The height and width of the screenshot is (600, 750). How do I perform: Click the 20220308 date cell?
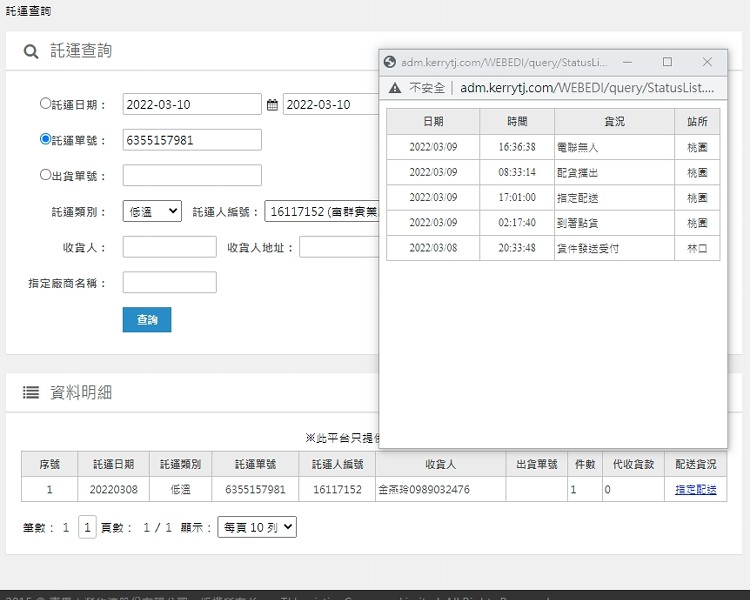[113, 489]
